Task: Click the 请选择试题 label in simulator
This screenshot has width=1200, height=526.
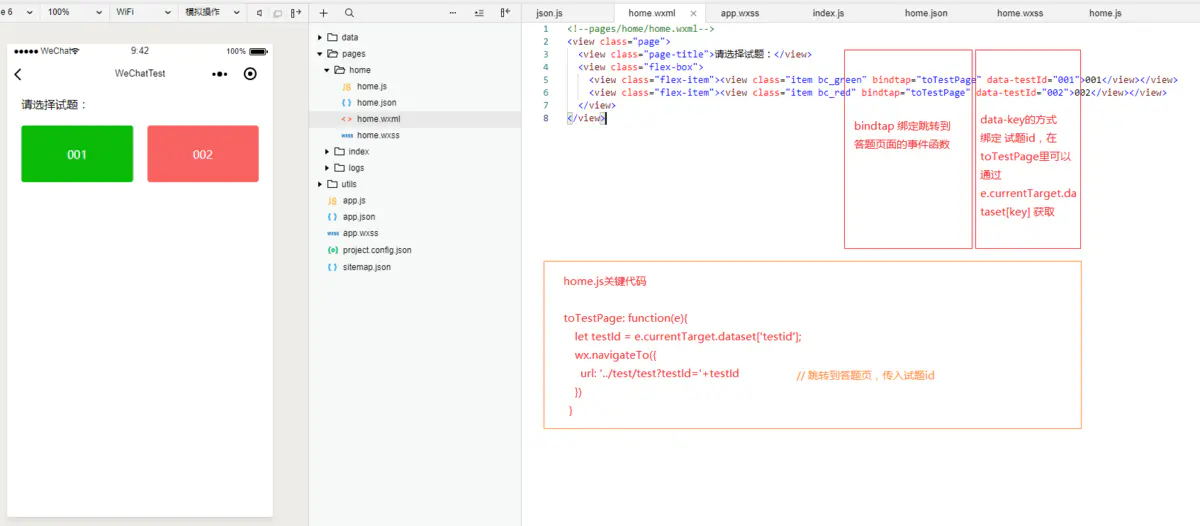Action: pos(55,104)
